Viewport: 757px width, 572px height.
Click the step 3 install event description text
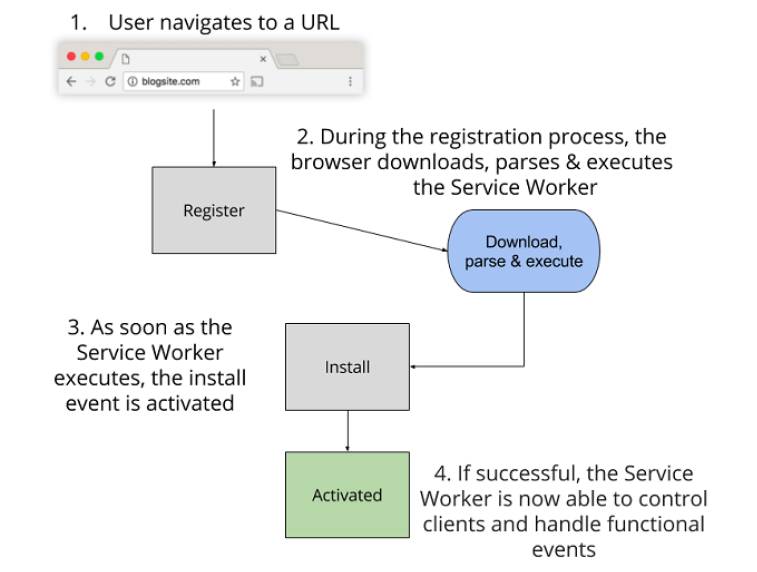[150, 365]
